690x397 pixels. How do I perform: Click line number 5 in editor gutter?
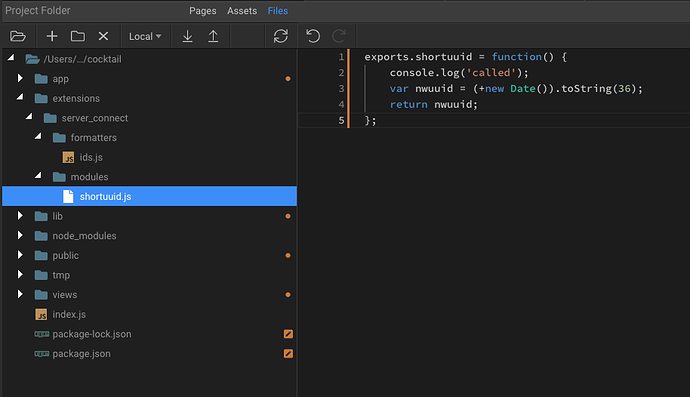pos(341,120)
